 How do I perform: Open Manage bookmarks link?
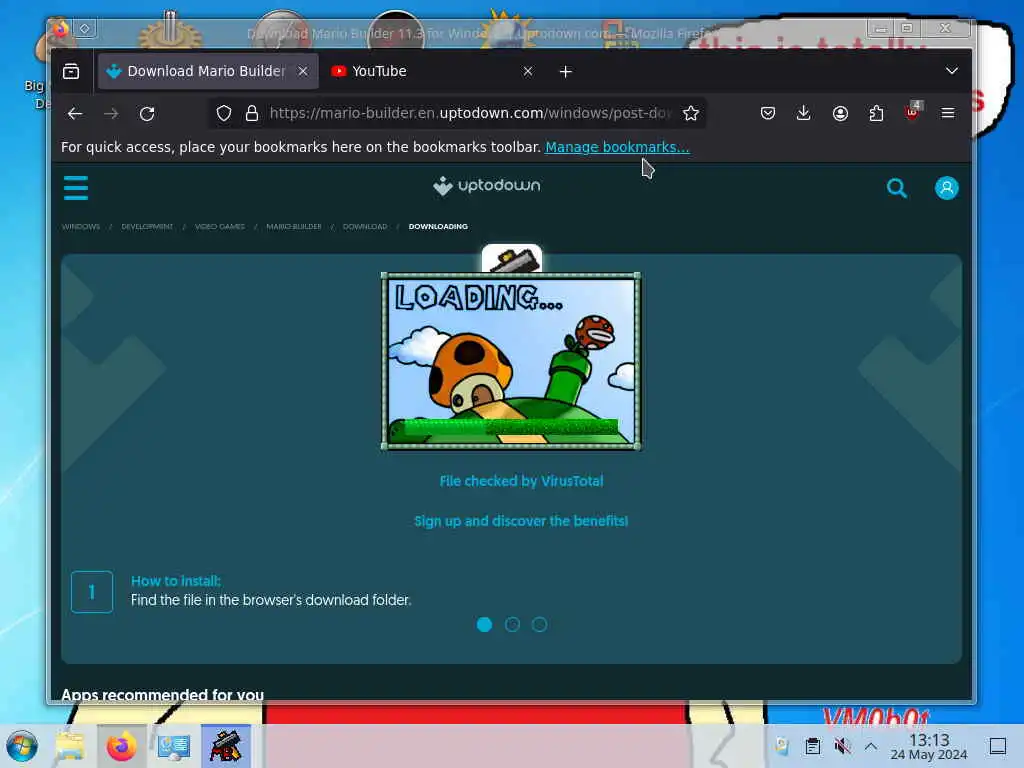(x=617, y=147)
